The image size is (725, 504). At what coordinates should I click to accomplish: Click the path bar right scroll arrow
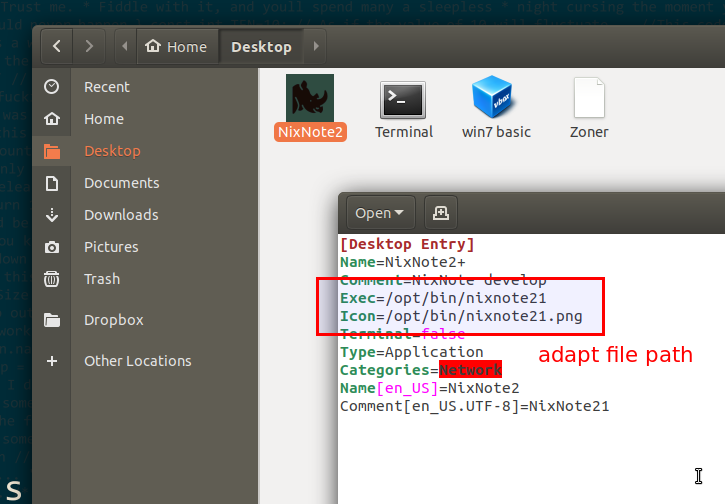(317, 46)
